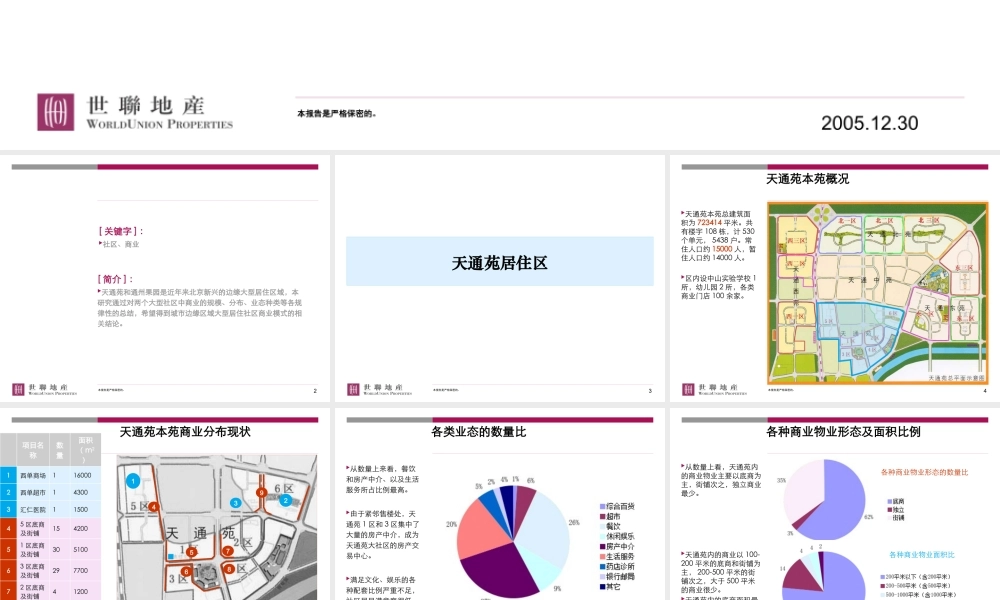Select the date 2005.12.30 in the header

(869, 123)
